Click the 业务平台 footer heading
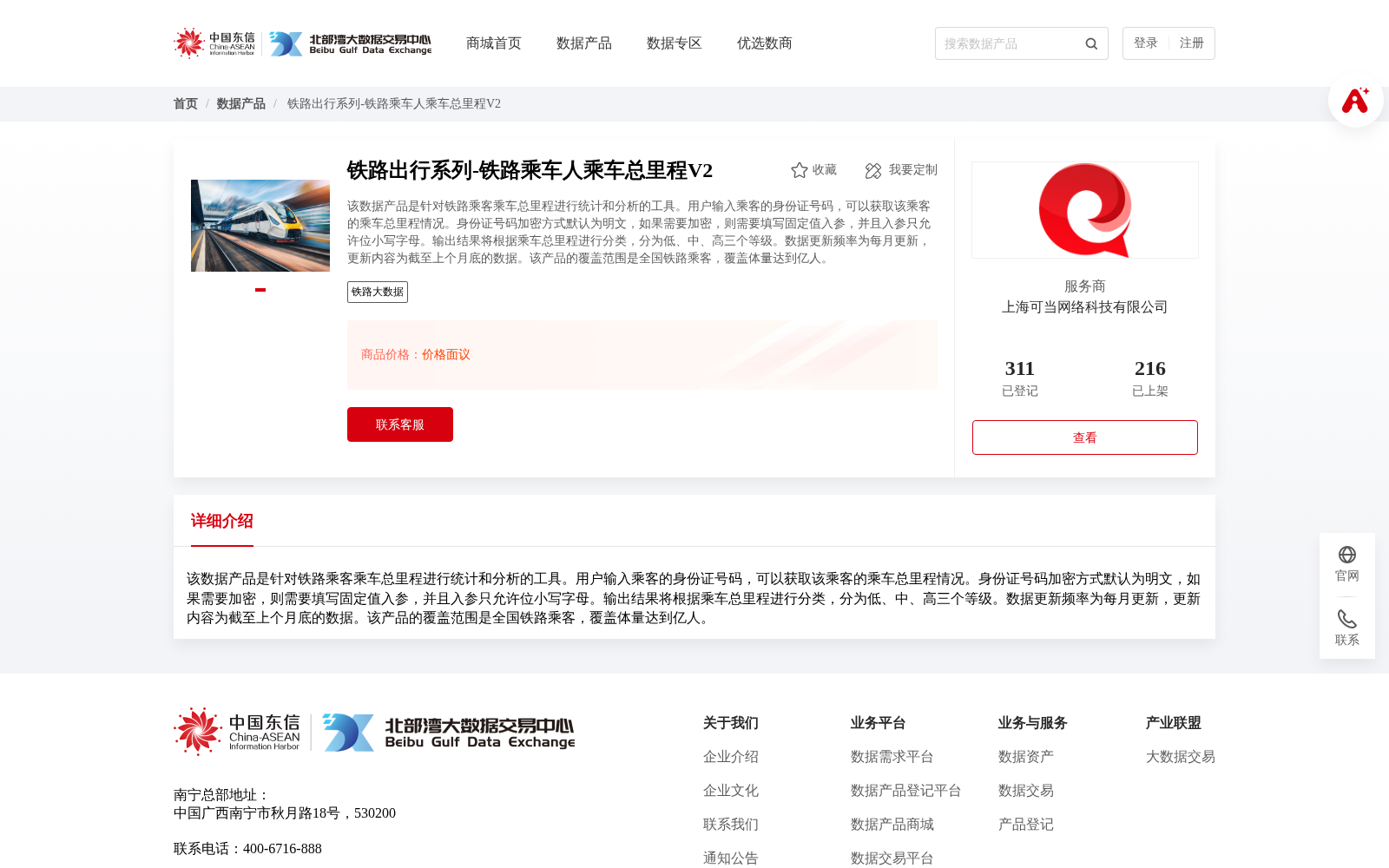 879,723
